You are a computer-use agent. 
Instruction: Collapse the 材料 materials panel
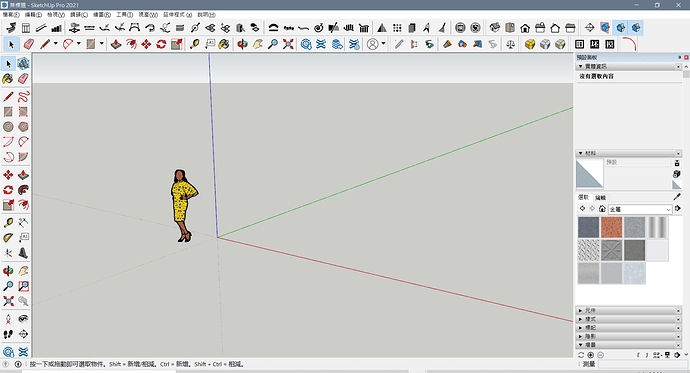581,154
